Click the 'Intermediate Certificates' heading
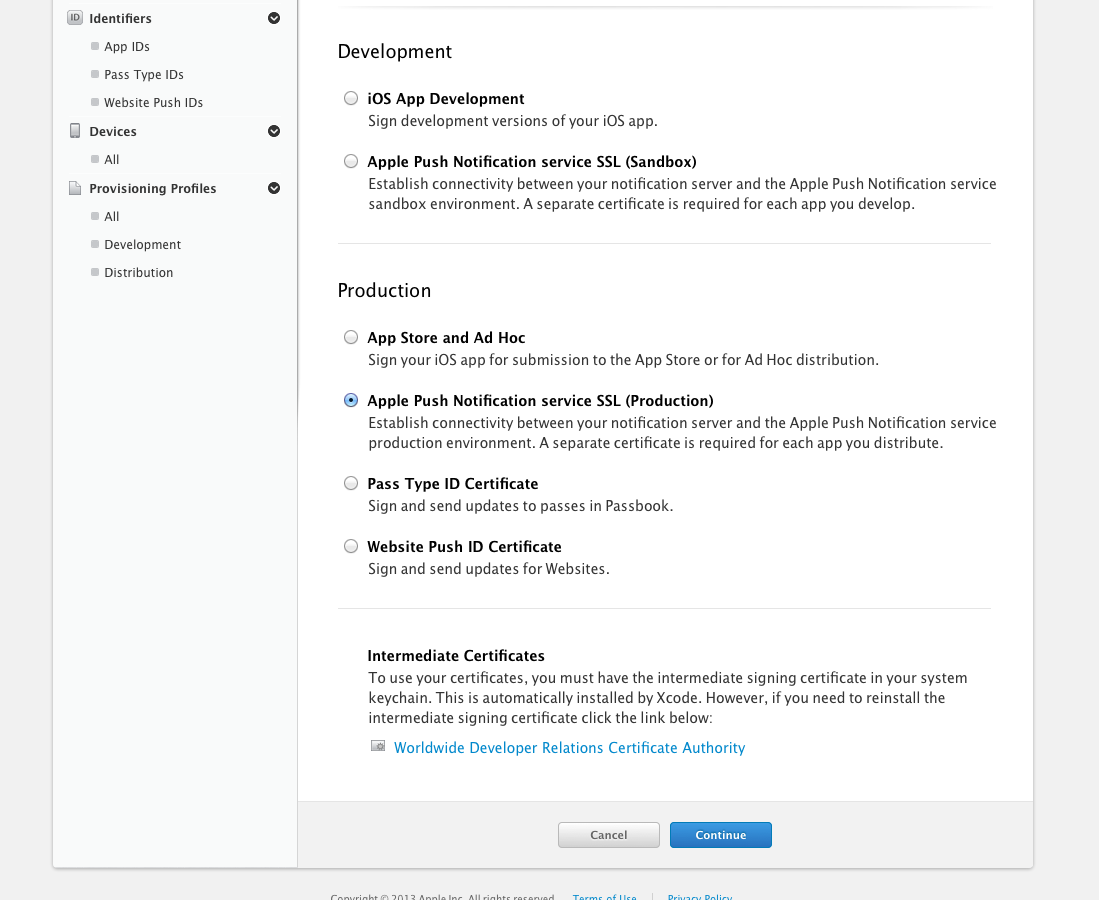The height and width of the screenshot is (900, 1099). pyautogui.click(x=456, y=656)
